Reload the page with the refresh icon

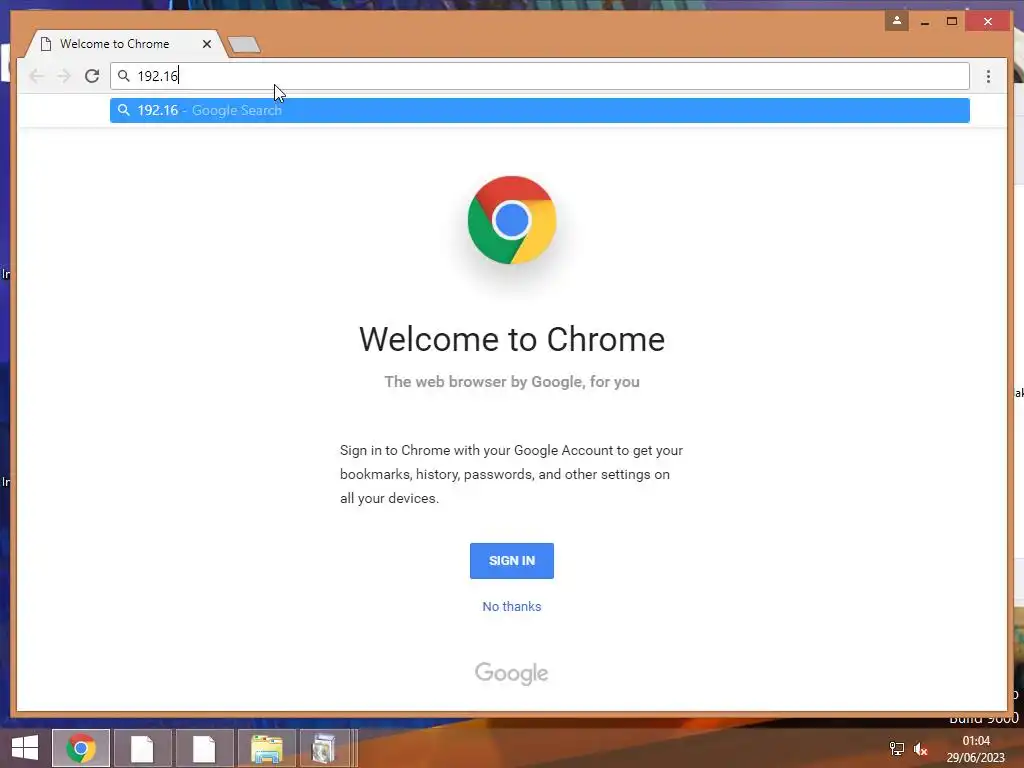pos(92,76)
